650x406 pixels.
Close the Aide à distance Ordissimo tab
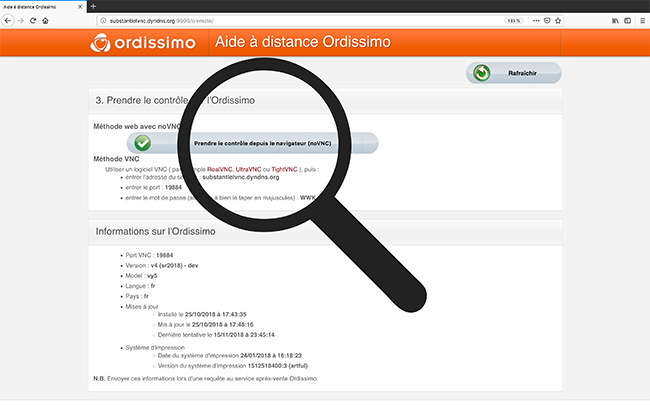(x=80, y=7)
